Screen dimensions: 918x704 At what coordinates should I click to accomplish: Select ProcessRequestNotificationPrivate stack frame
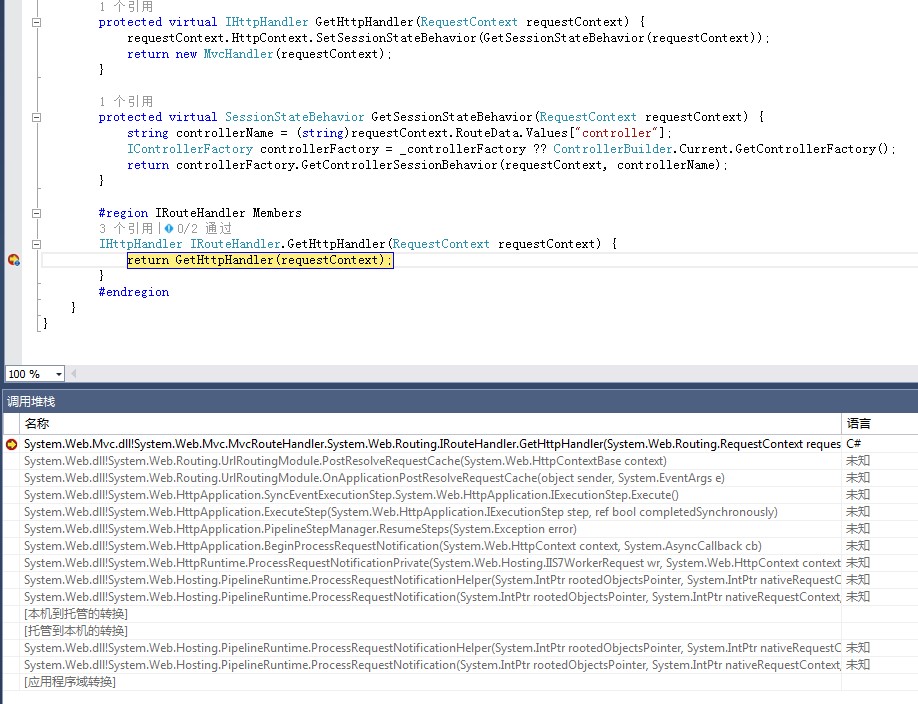click(x=432, y=563)
